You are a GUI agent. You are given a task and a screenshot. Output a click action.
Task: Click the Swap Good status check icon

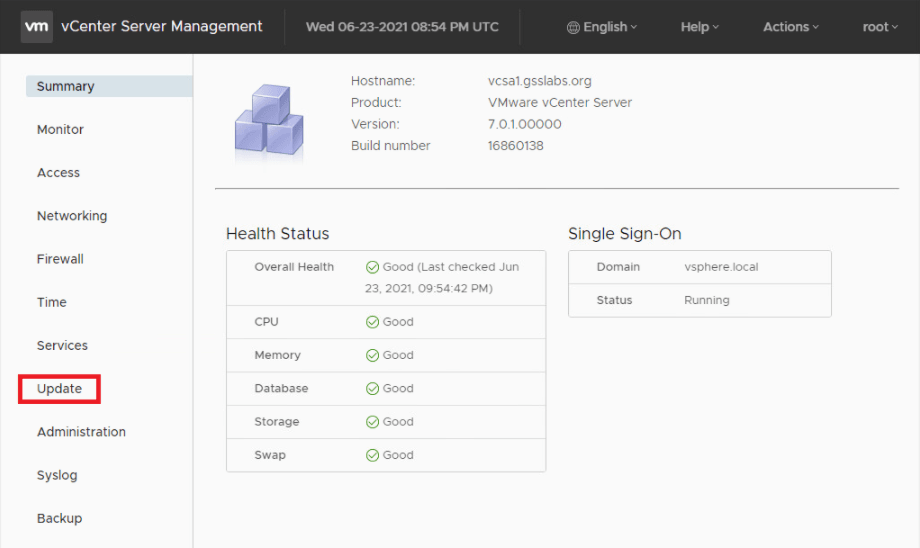[372, 455]
